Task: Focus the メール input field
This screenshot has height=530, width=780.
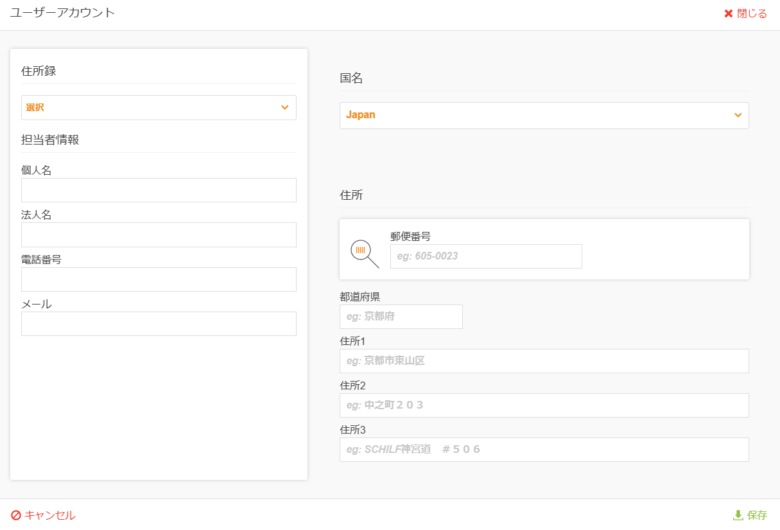Action: tap(159, 323)
